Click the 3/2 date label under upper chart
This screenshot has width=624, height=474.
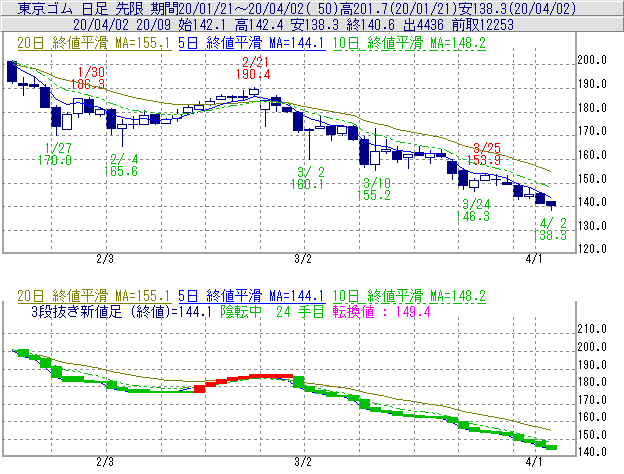[x=303, y=259]
